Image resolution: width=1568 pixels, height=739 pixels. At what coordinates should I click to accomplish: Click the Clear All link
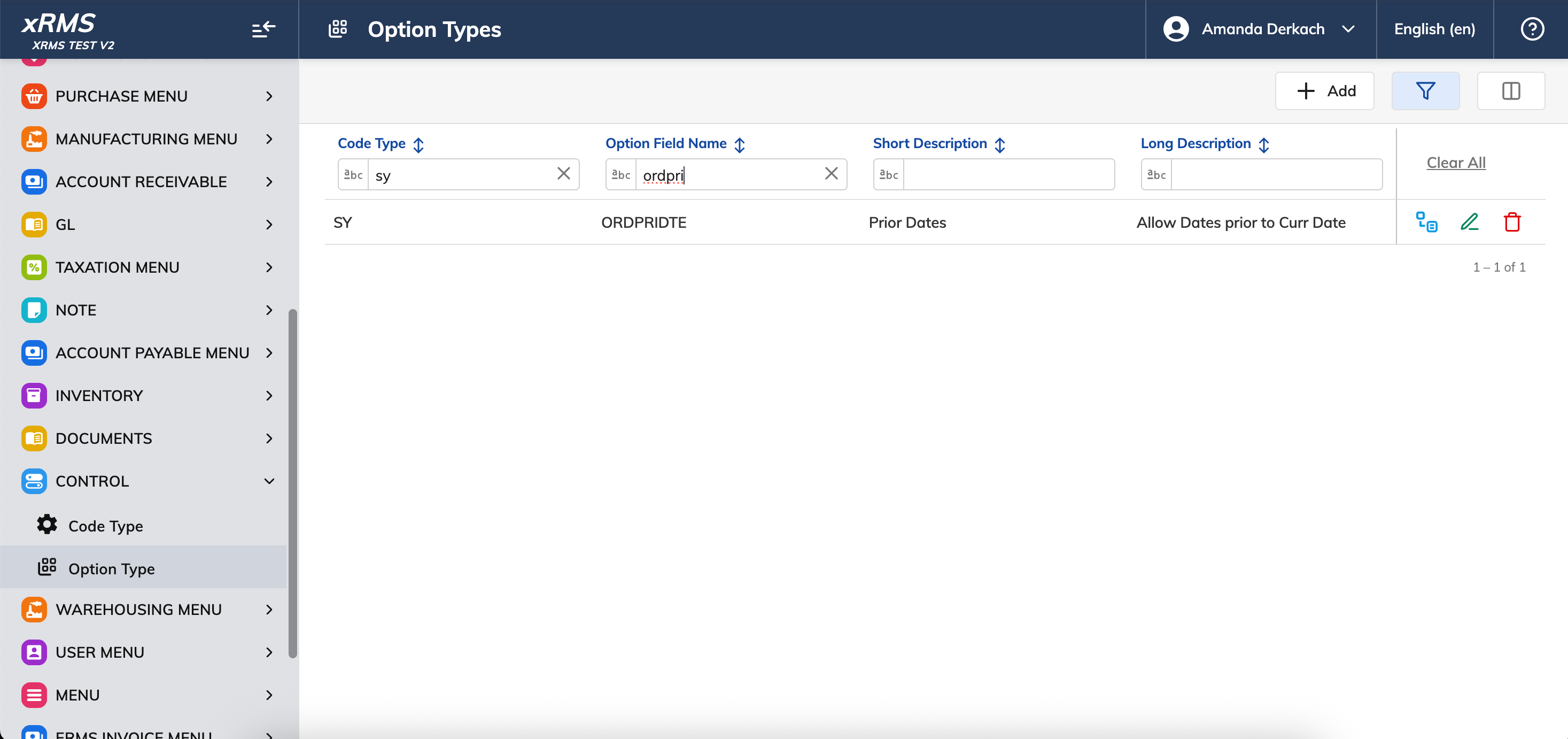[1456, 163]
